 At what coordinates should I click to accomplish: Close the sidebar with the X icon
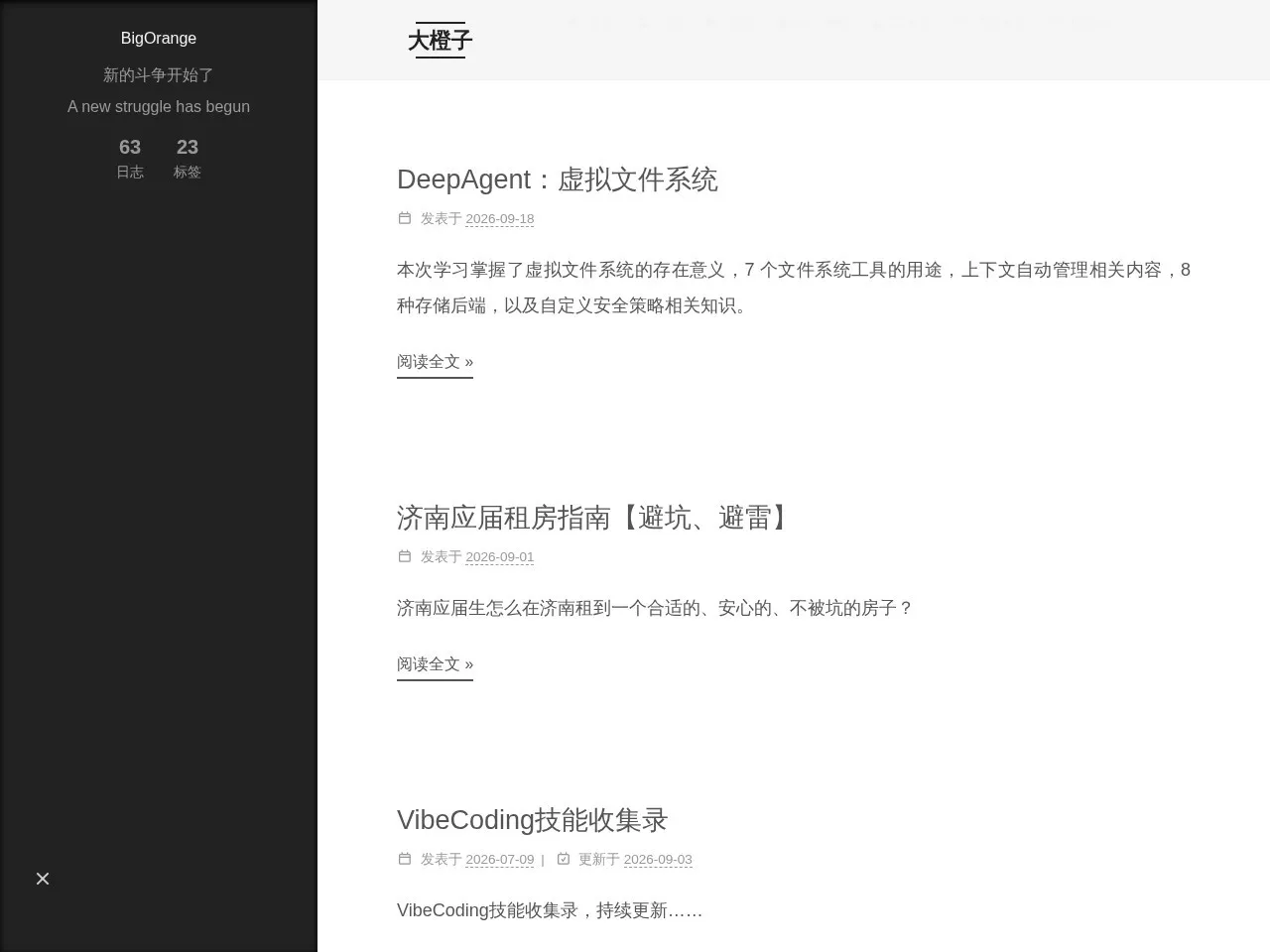point(43,879)
